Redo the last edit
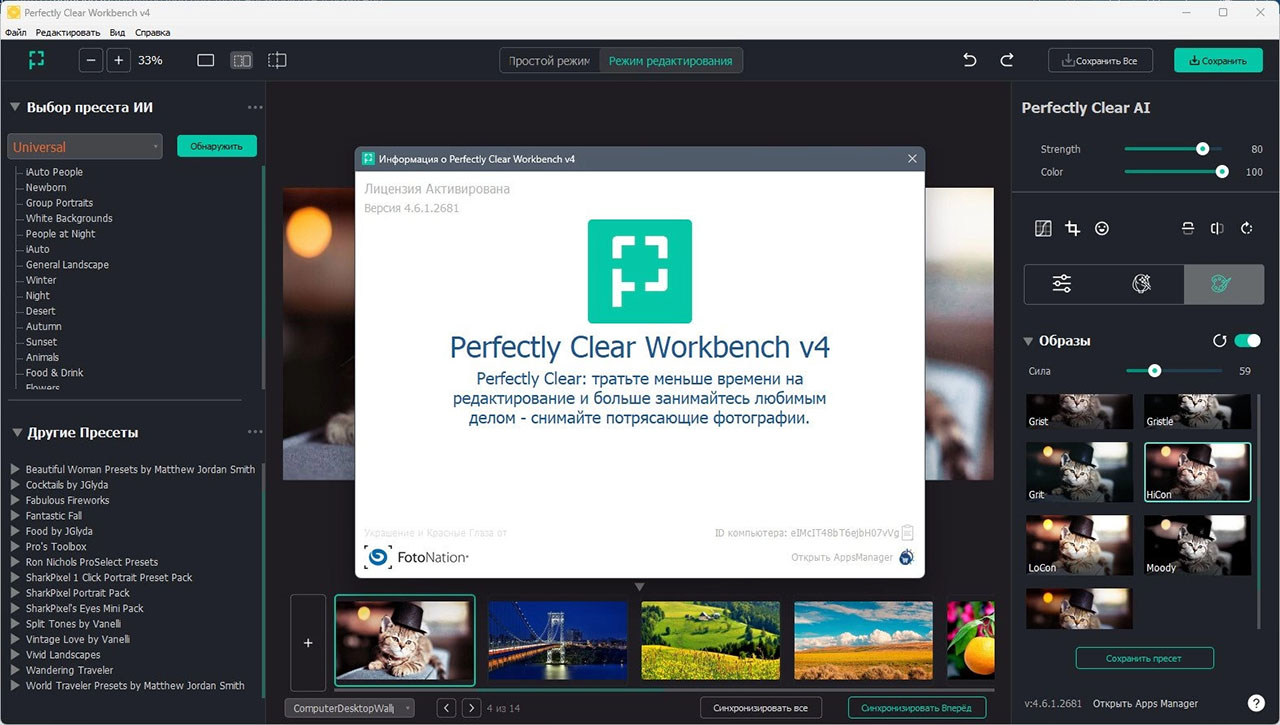 tap(1007, 60)
